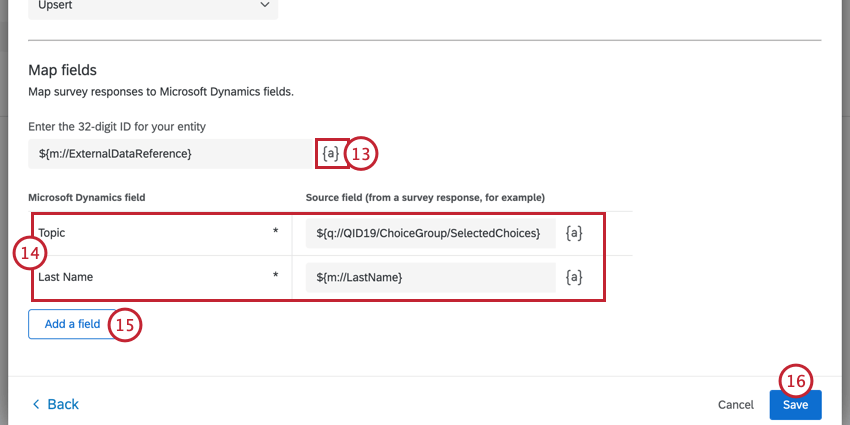This screenshot has height=425, width=850.
Task: Click the red step 14 marker
Action: click(30, 254)
